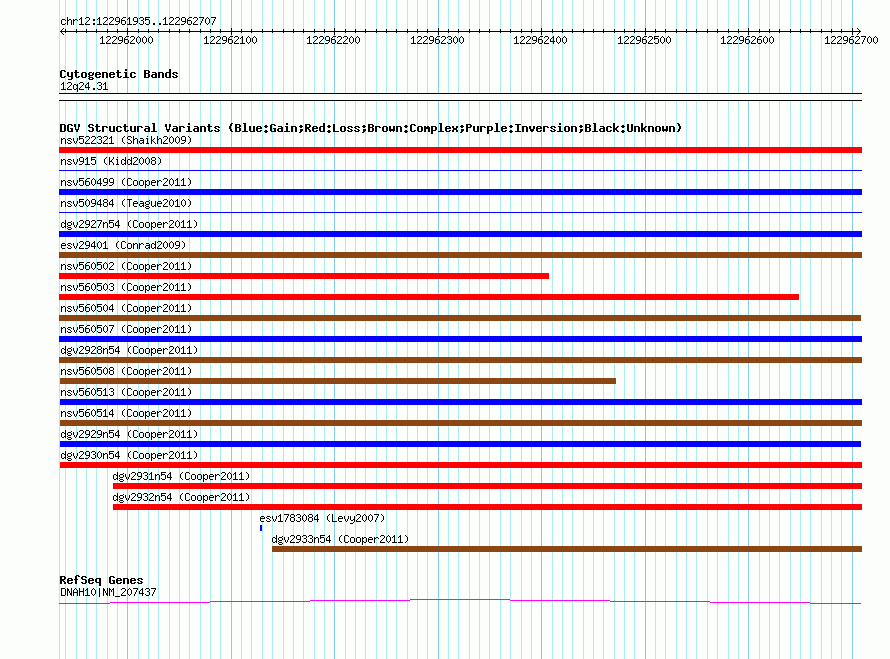This screenshot has height=659, width=890.
Task: Click the 12q24.31 cytogenetic band label
Action: (x=84, y=86)
